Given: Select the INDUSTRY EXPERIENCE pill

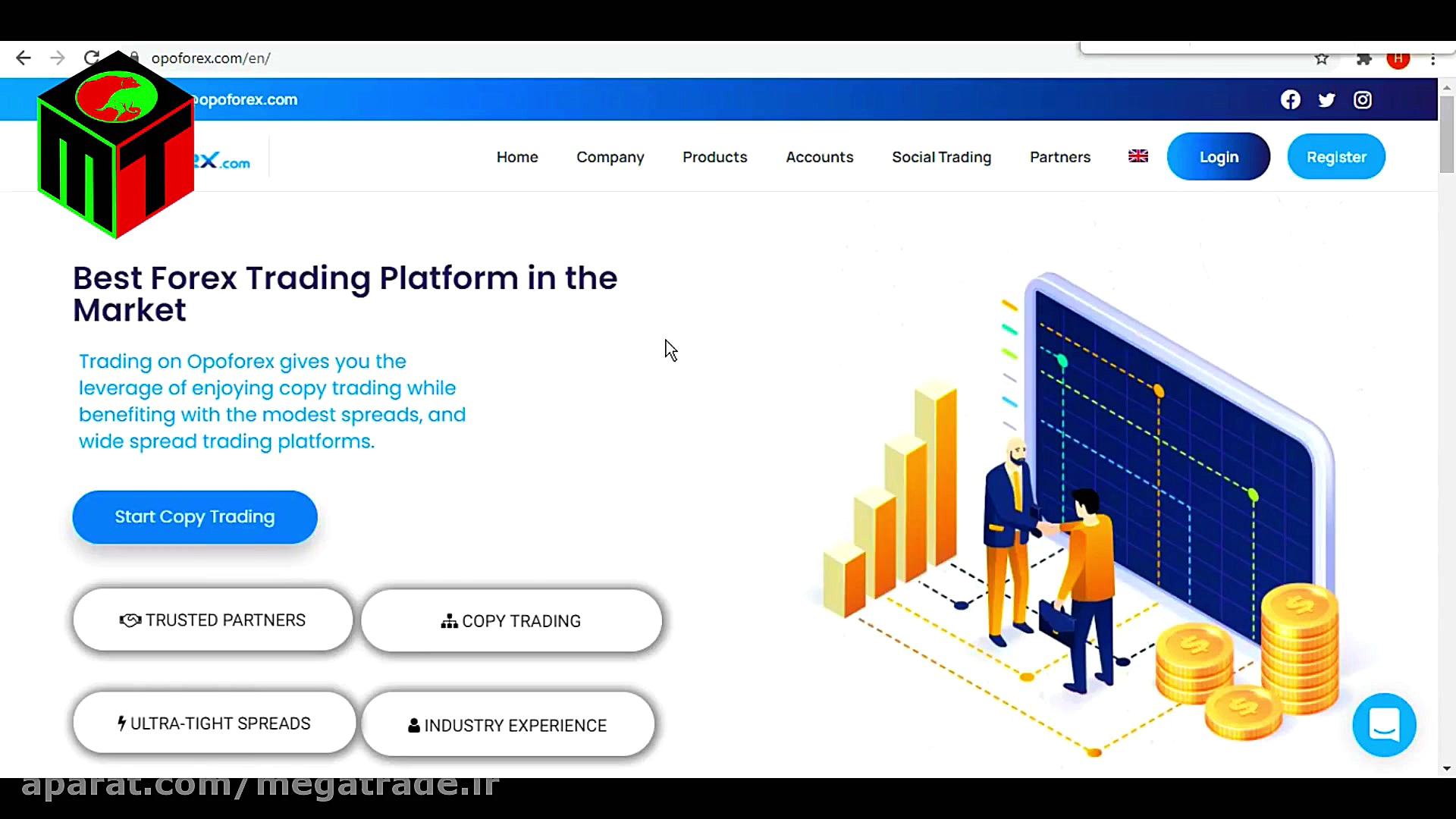Looking at the screenshot, I should (508, 725).
